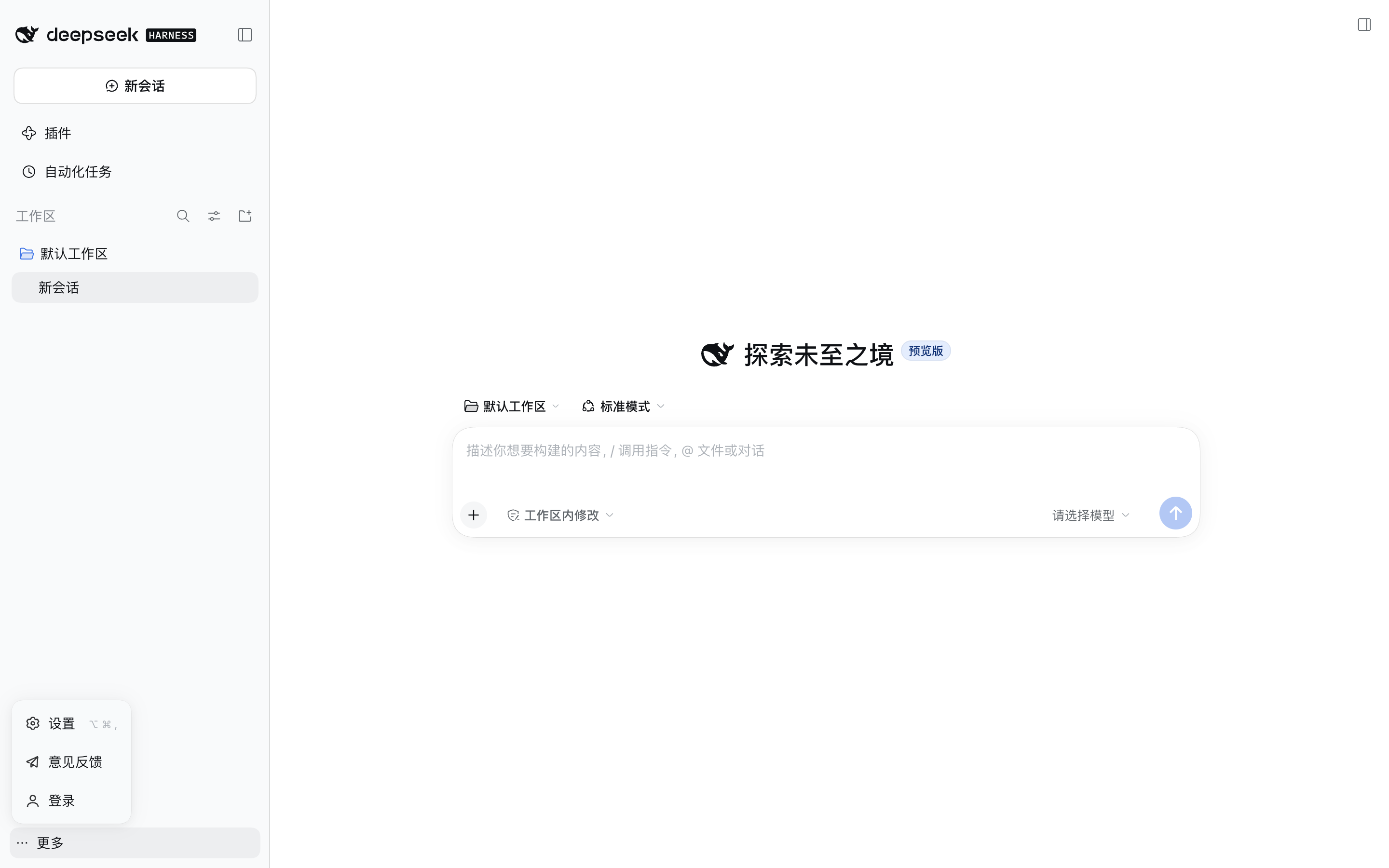Open the 请选择模型 model selector
The image size is (1389, 868).
click(x=1090, y=515)
